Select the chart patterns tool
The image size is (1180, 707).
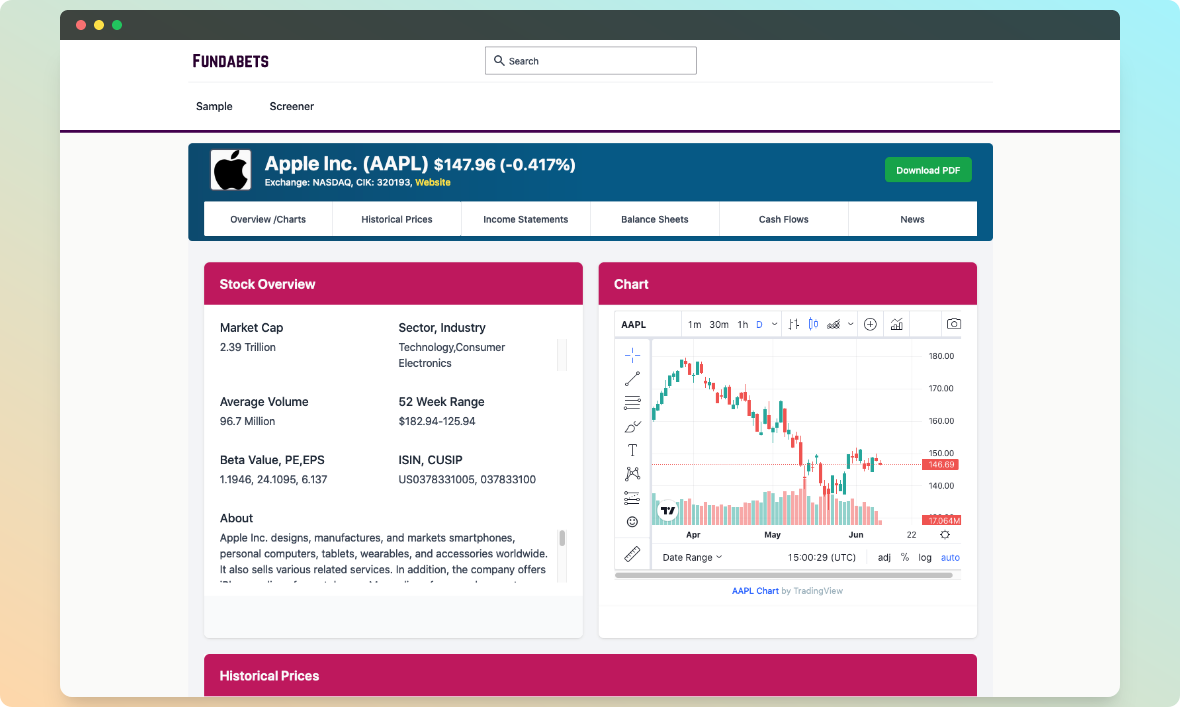pyautogui.click(x=632, y=474)
